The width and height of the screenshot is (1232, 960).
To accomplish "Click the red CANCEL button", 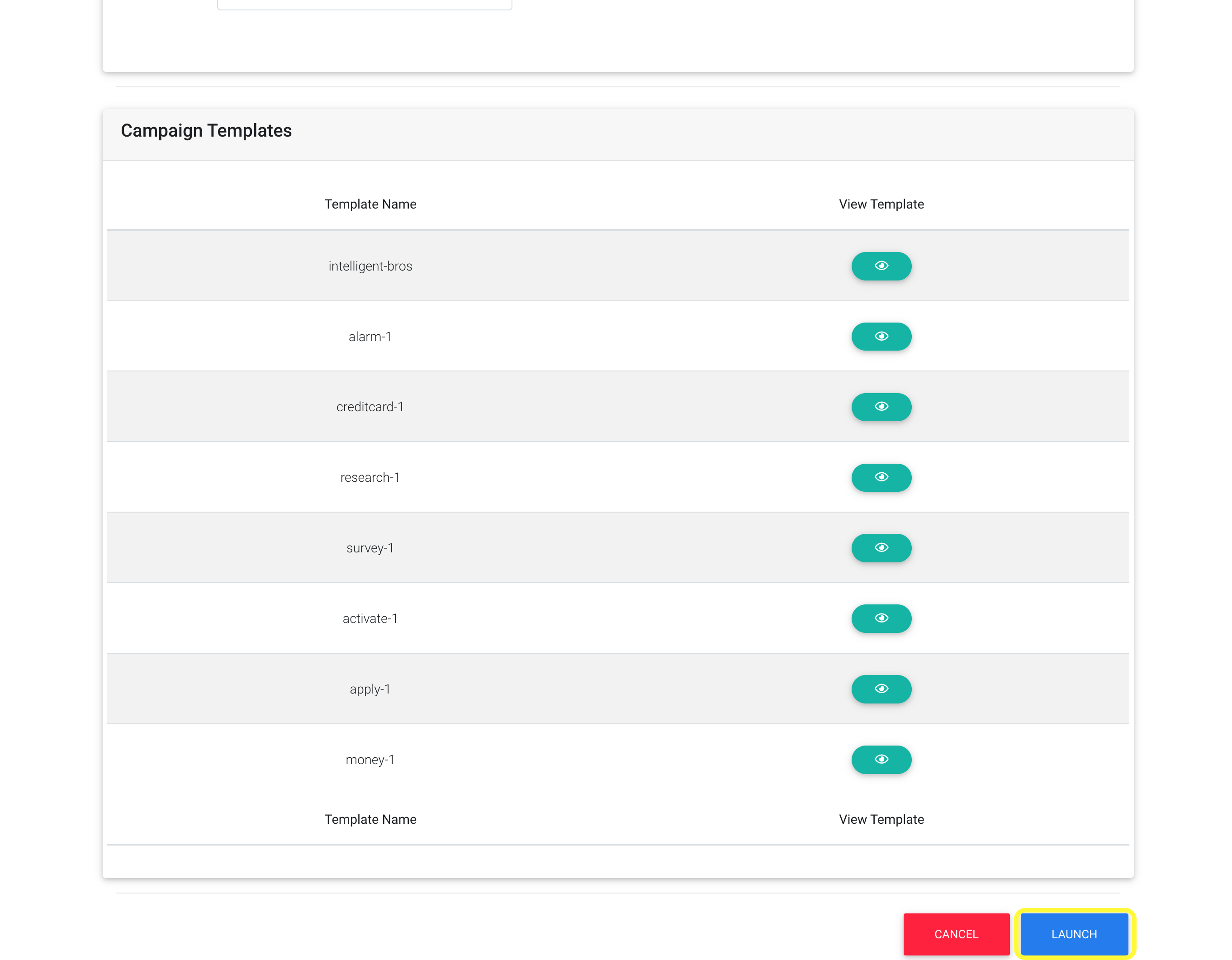I will point(956,934).
